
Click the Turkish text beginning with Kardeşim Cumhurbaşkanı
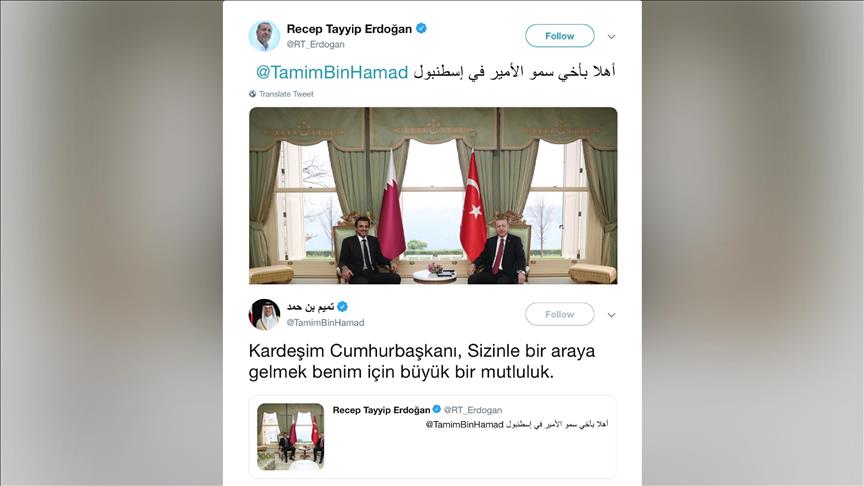(422, 361)
